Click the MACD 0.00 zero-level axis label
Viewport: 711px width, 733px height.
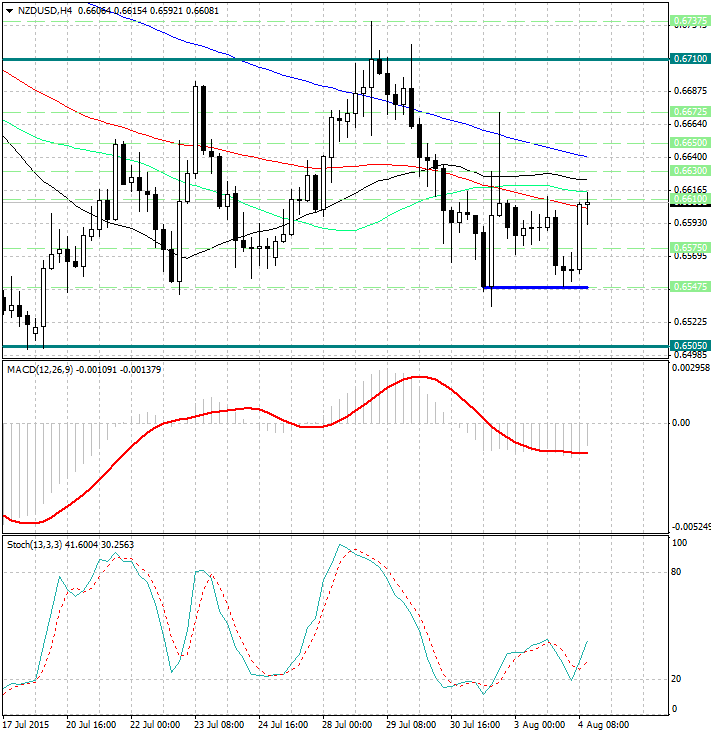coord(681,423)
